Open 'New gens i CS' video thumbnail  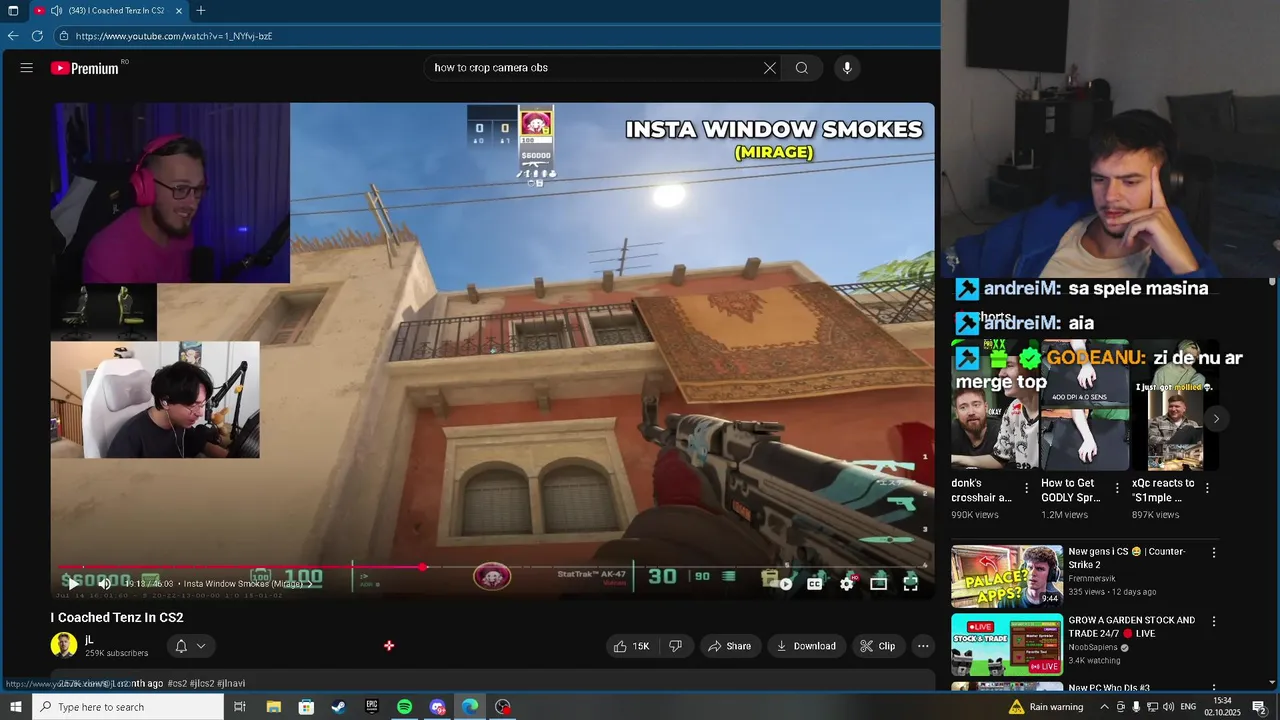1007,576
